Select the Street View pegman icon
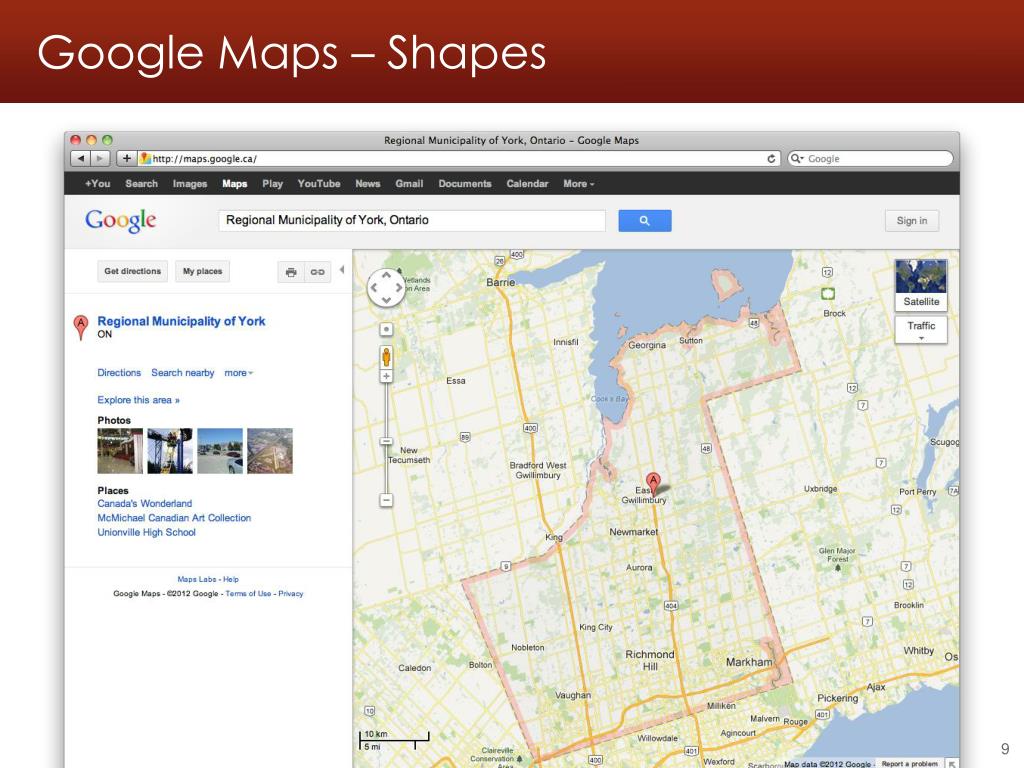The width and height of the screenshot is (1024, 768). pos(387,357)
